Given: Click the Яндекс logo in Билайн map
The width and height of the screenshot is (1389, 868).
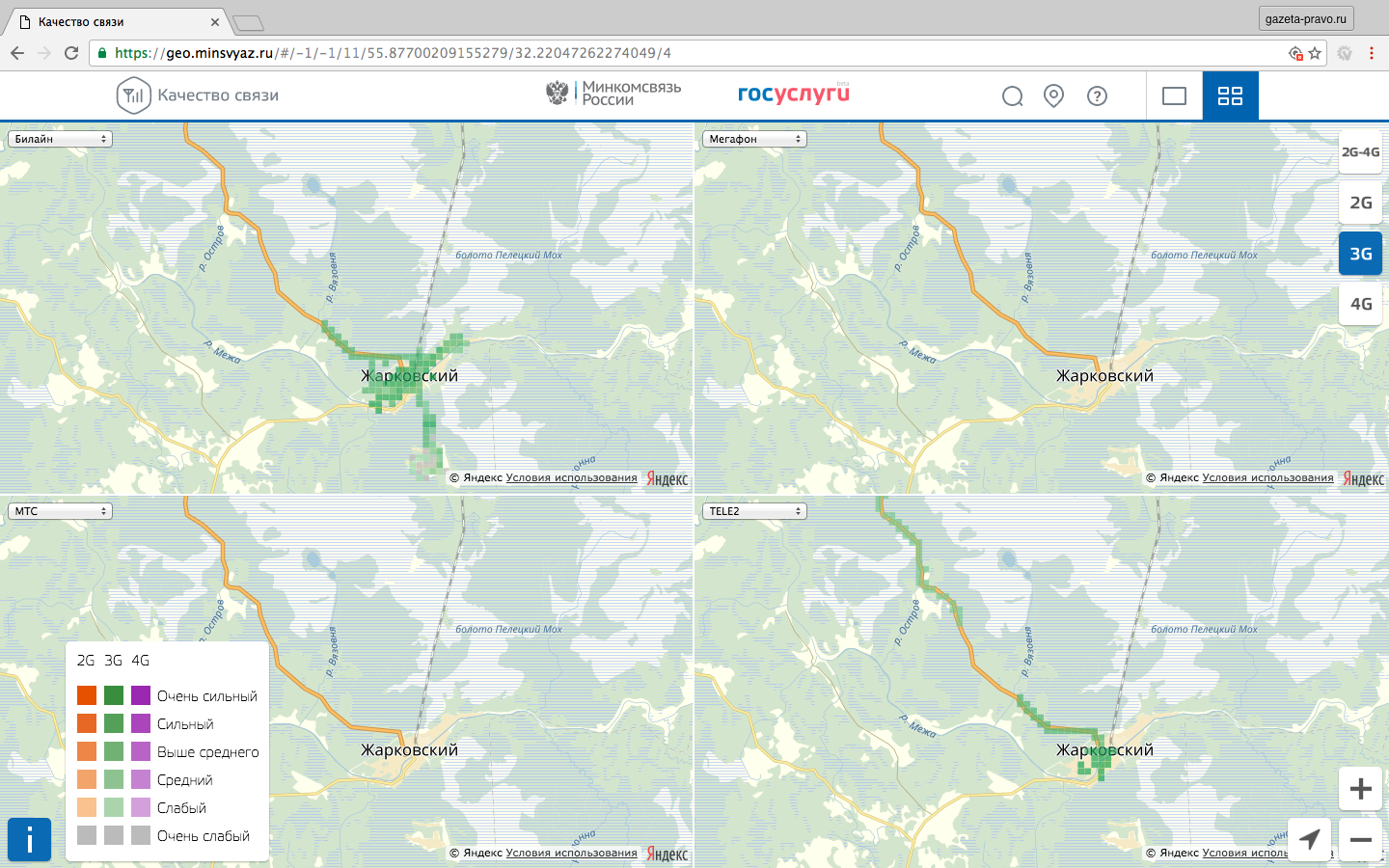Looking at the screenshot, I should (667, 478).
